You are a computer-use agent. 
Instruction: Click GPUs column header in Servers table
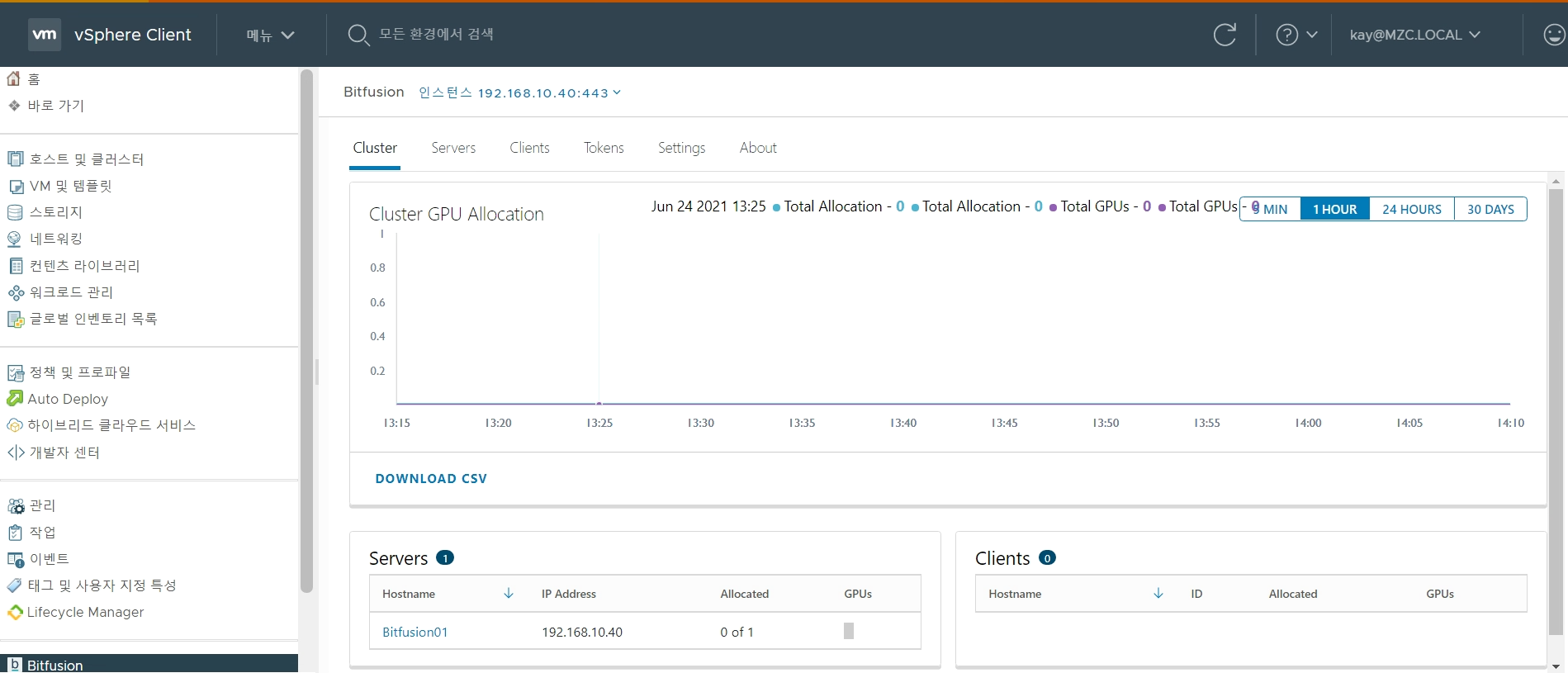[858, 594]
